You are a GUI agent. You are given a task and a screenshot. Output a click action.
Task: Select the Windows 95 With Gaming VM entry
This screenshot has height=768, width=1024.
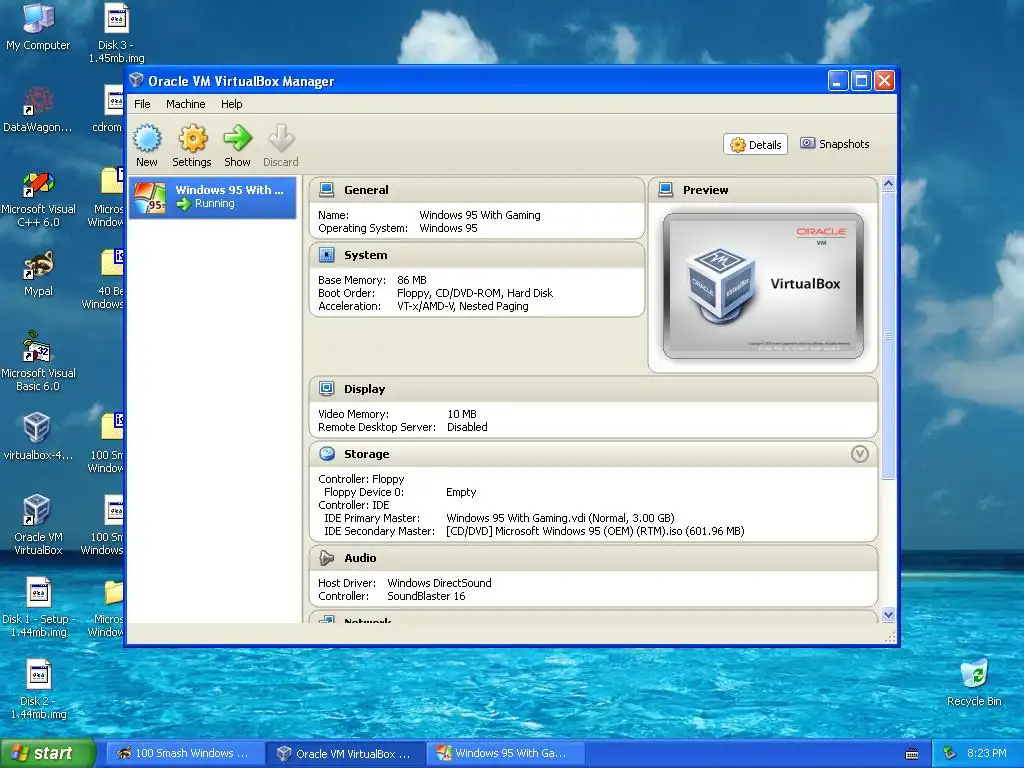point(213,197)
